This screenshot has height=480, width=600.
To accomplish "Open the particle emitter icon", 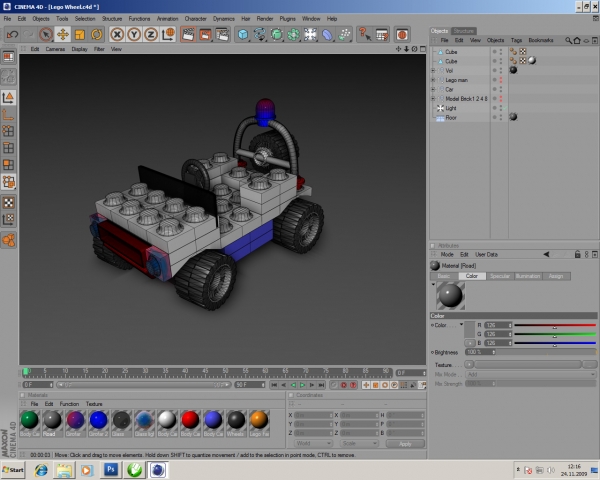I will (344, 35).
